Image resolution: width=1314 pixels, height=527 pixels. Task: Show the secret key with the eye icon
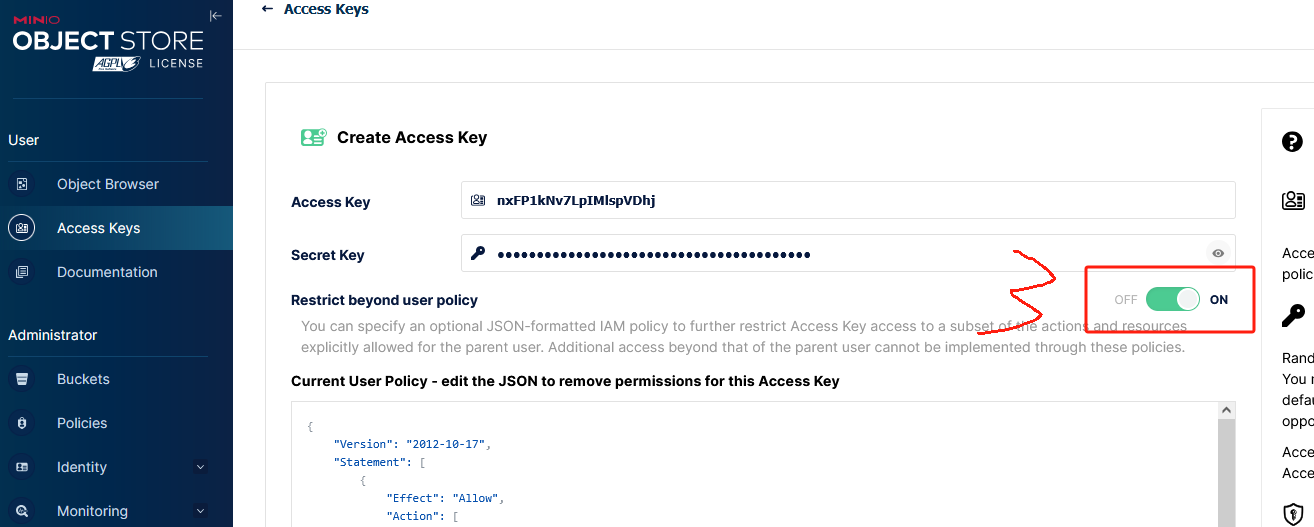(1218, 254)
